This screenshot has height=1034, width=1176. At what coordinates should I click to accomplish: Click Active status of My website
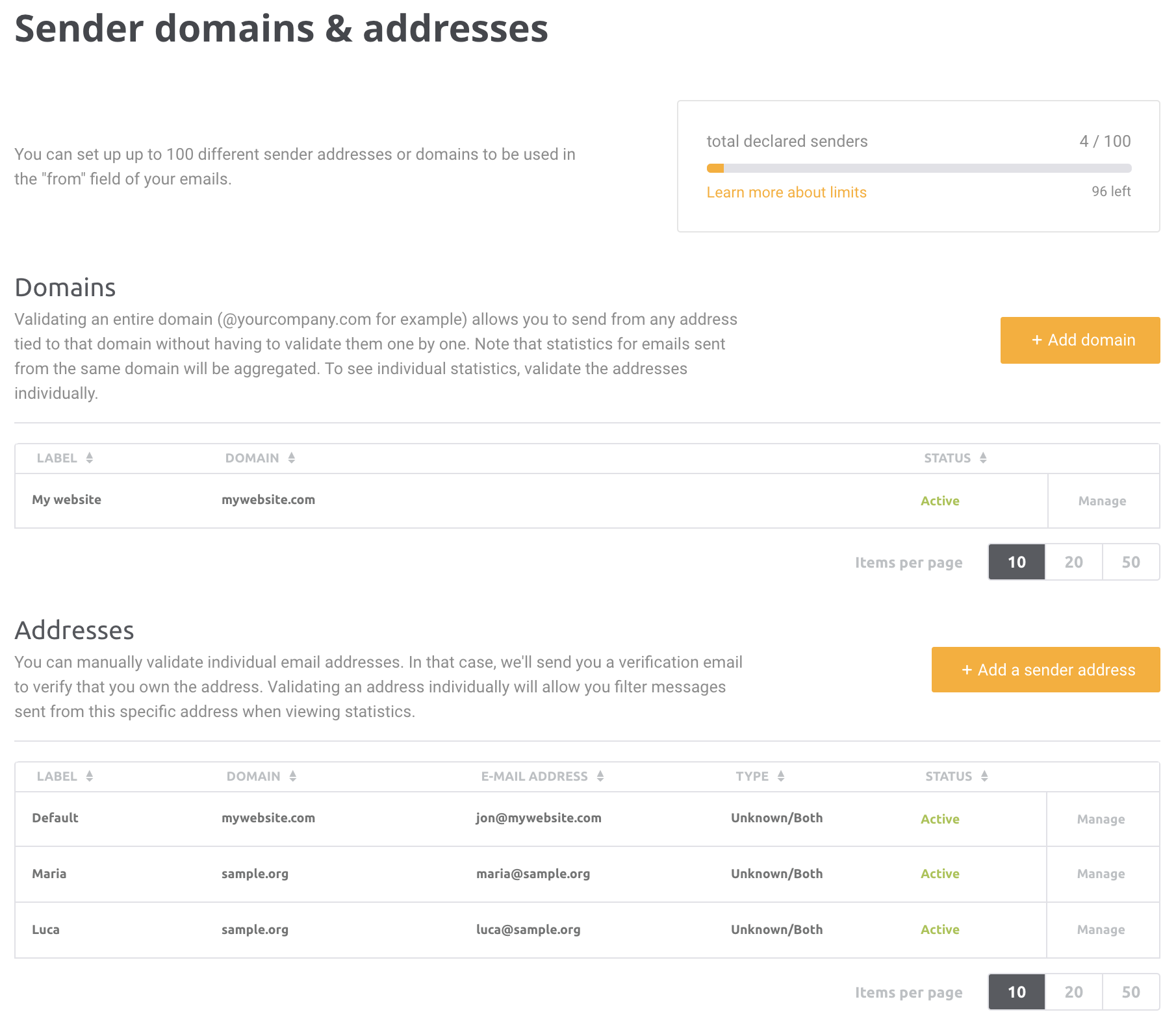pos(940,501)
